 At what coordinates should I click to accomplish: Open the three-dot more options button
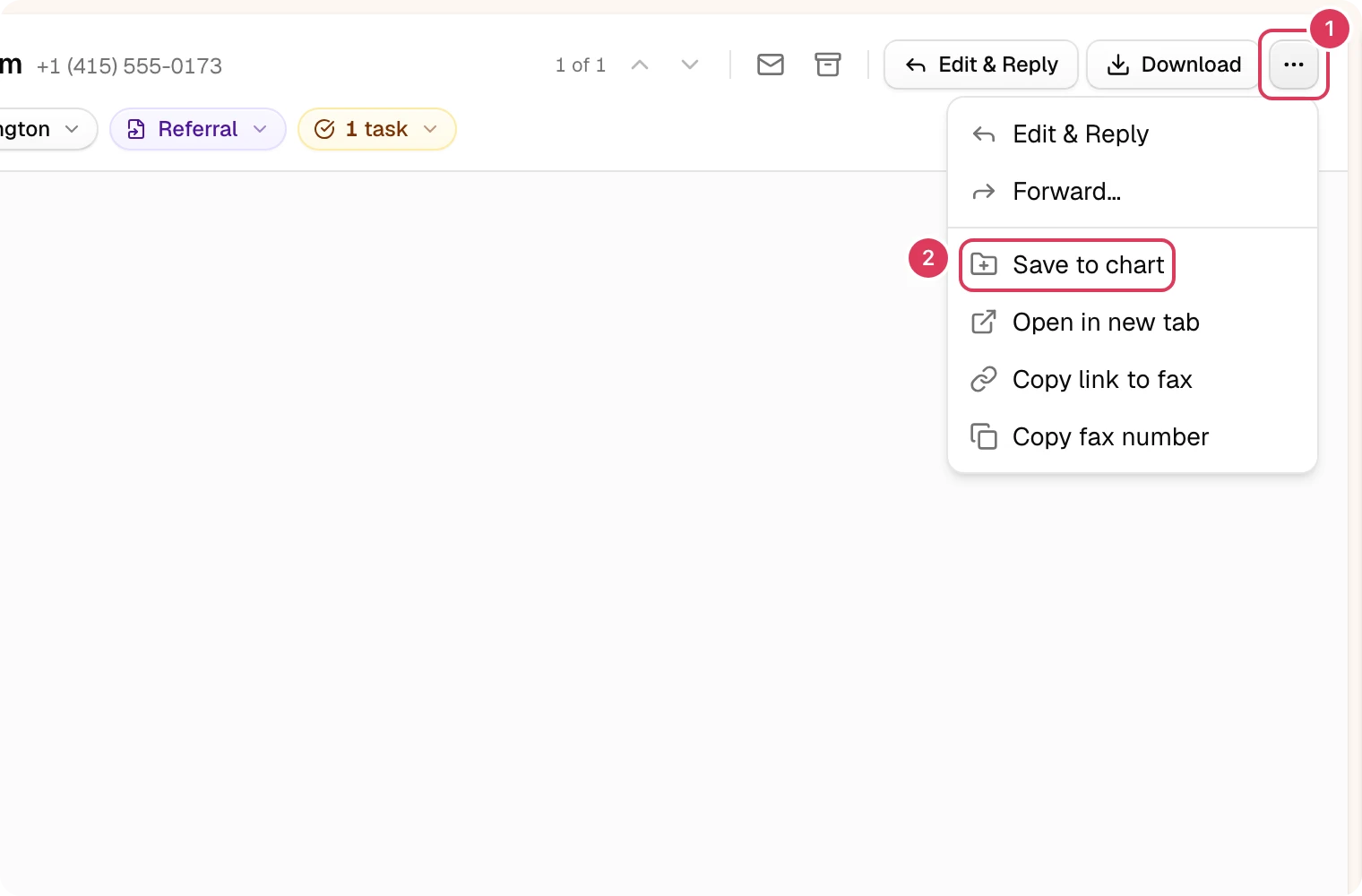tap(1293, 65)
